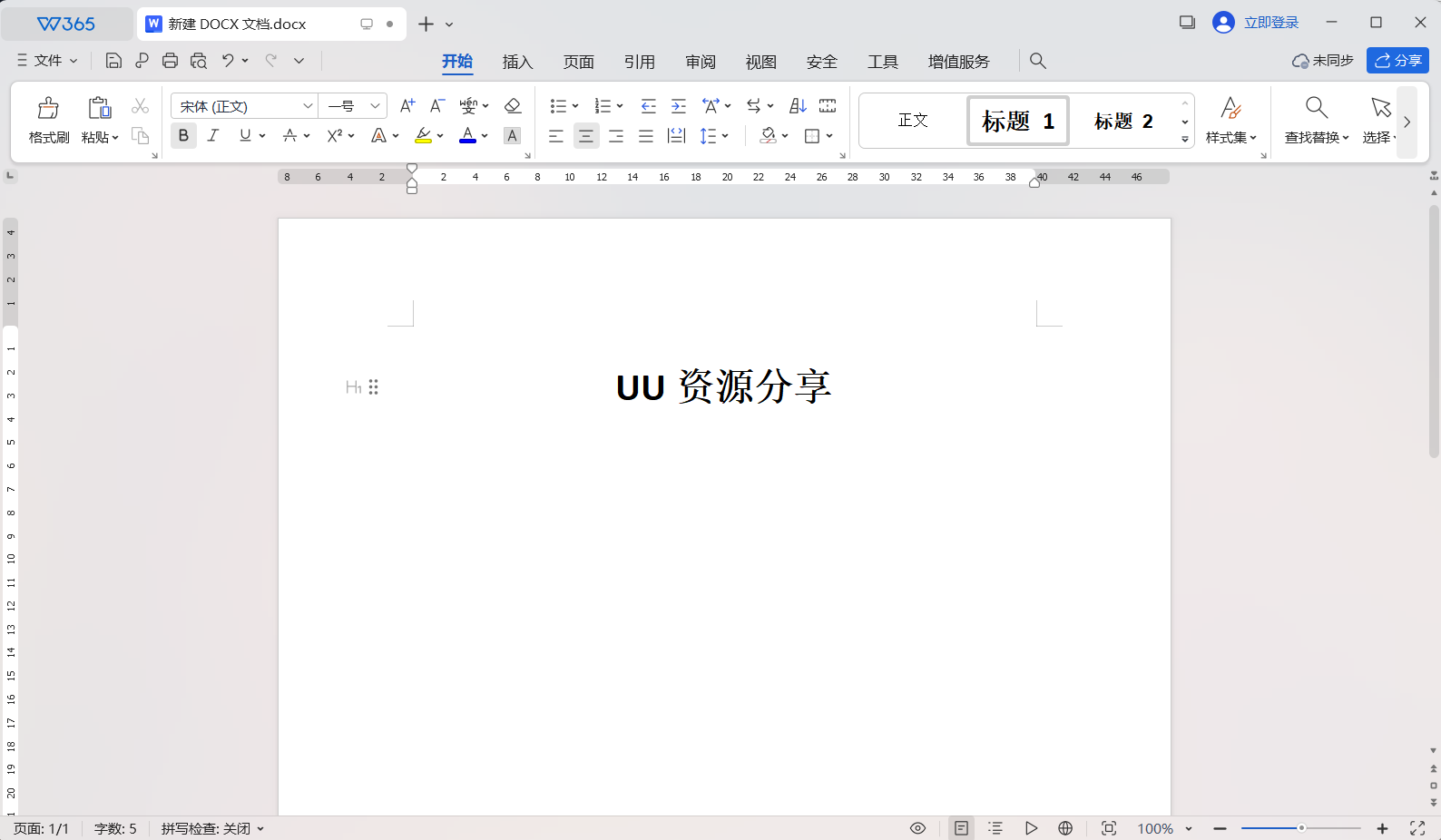Open the font name dropdown 宋体 (正文)
1441x840 pixels.
point(308,106)
